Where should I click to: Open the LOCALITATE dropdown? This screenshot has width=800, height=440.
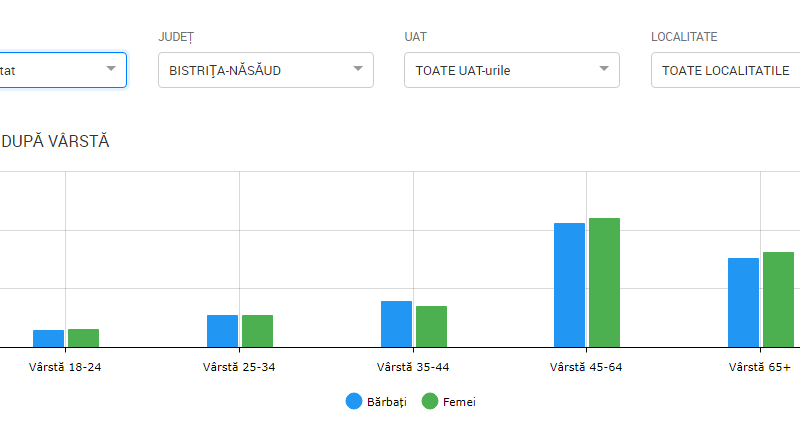[725, 70]
